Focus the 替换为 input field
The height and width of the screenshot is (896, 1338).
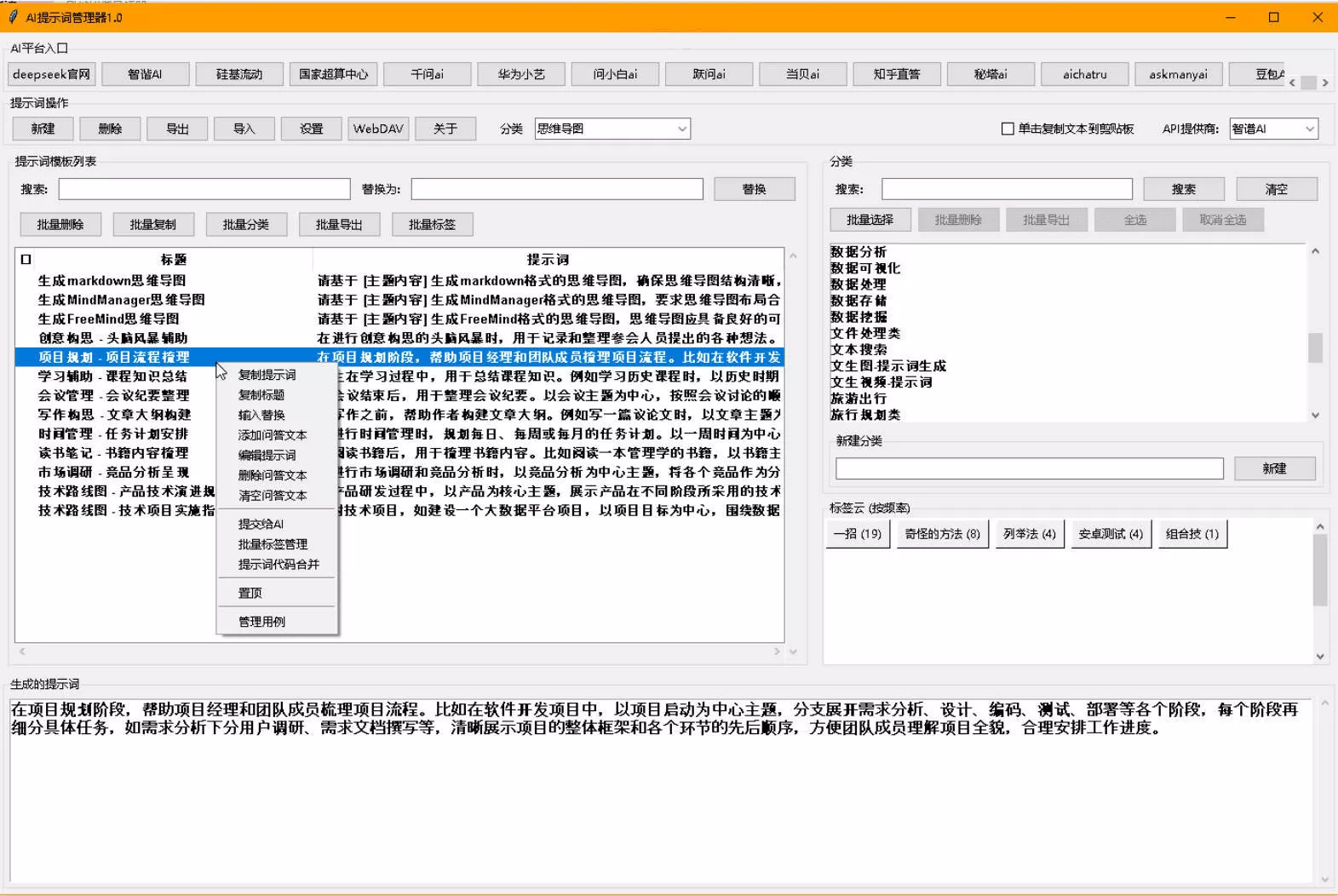pos(557,189)
